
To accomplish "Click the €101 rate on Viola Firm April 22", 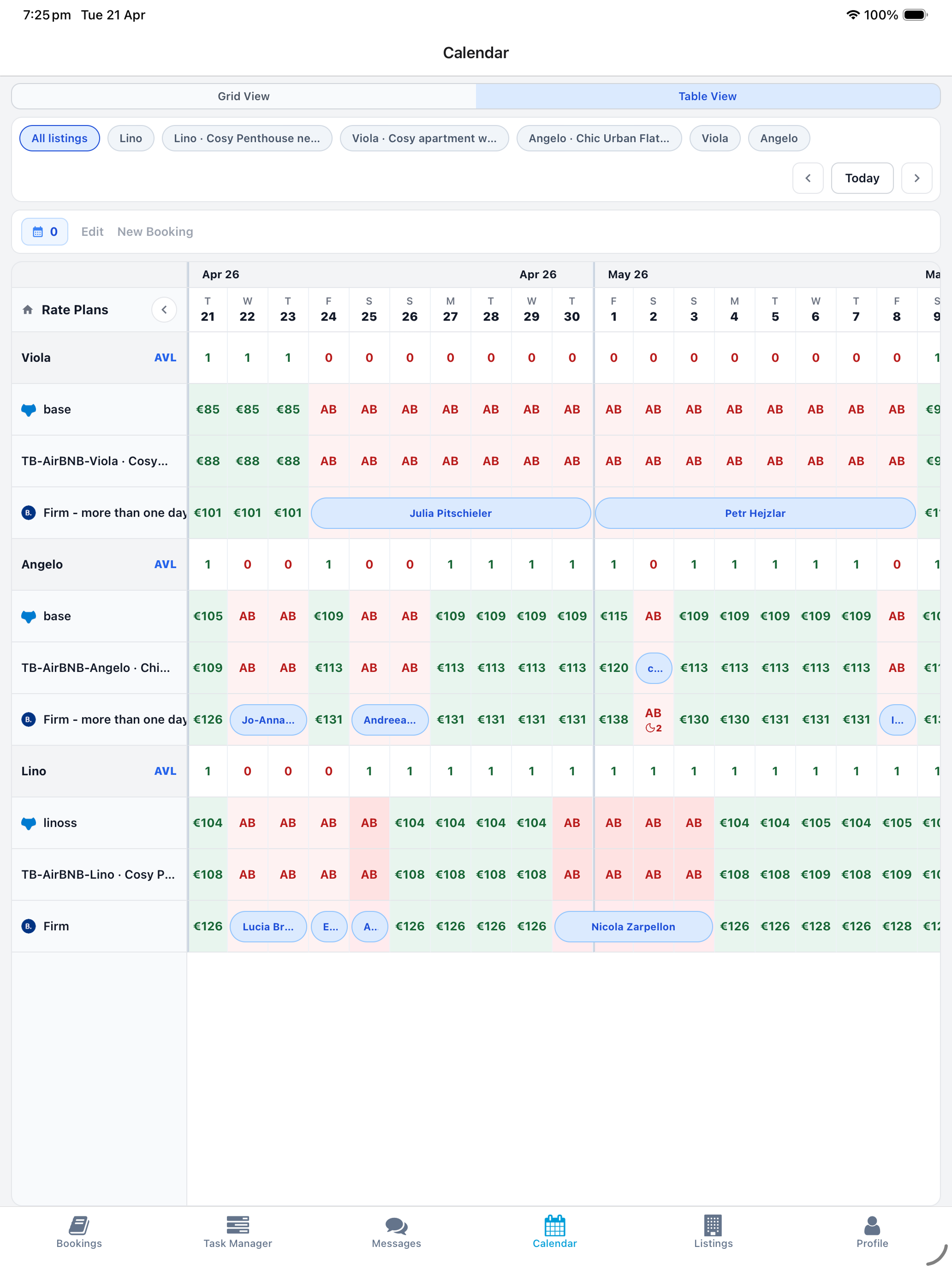I will 247,513.
